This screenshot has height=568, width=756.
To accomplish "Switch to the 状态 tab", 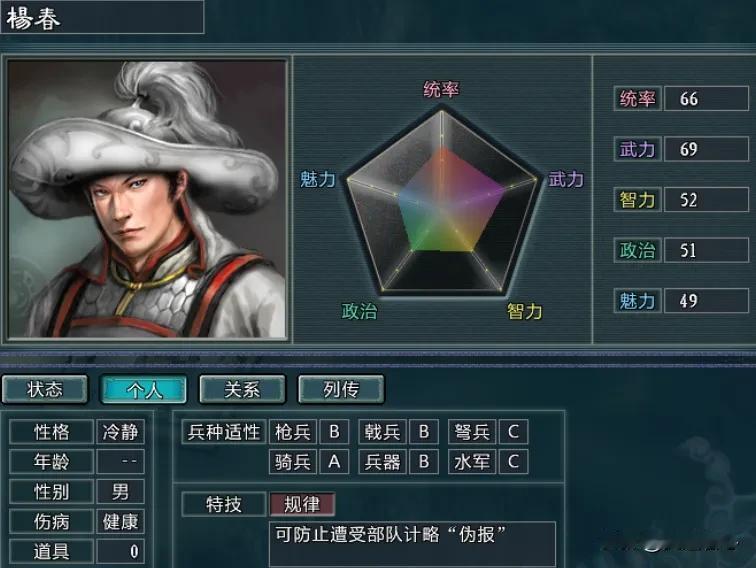I will 45,389.
